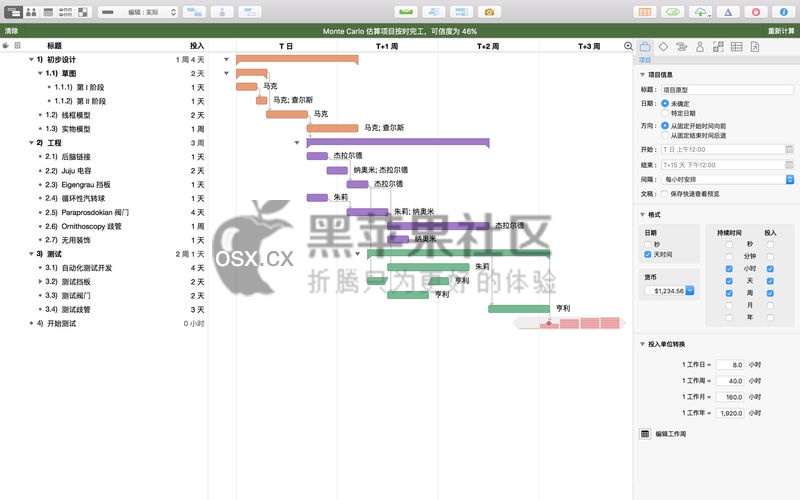Click the green tracking toolbar icon
The height and width of the screenshot is (500, 800).
(672, 12)
